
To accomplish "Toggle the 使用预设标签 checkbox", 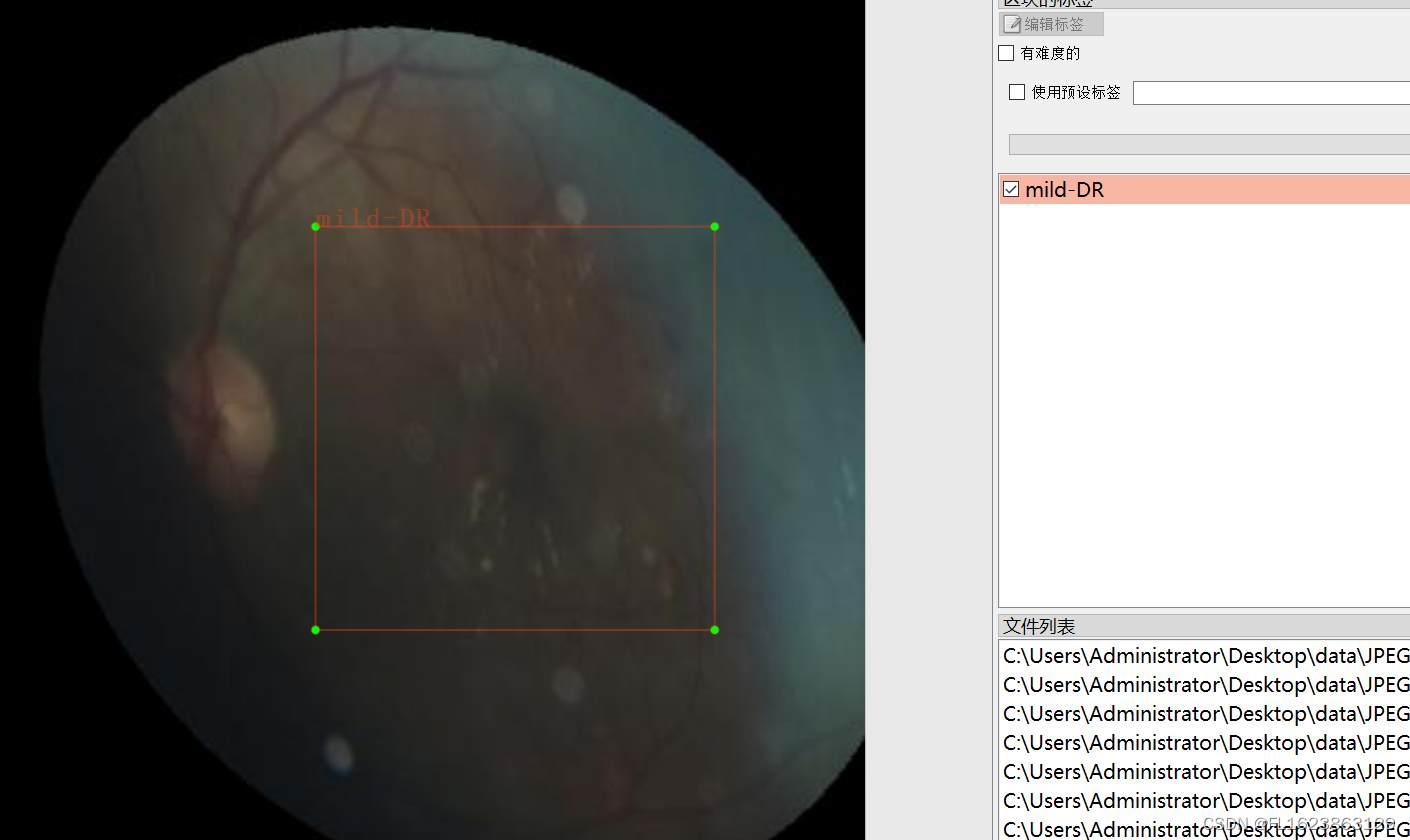I will pyautogui.click(x=1017, y=92).
